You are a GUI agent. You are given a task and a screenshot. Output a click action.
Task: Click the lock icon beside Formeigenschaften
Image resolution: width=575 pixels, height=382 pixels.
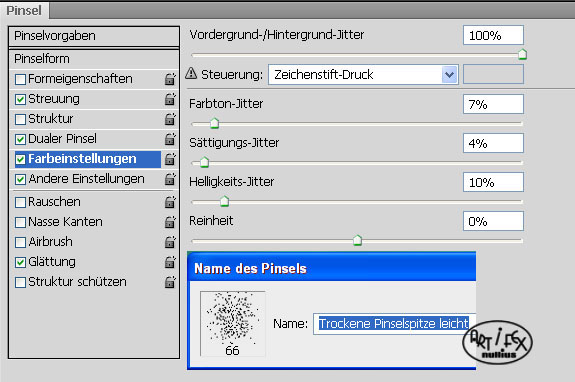(x=170, y=79)
